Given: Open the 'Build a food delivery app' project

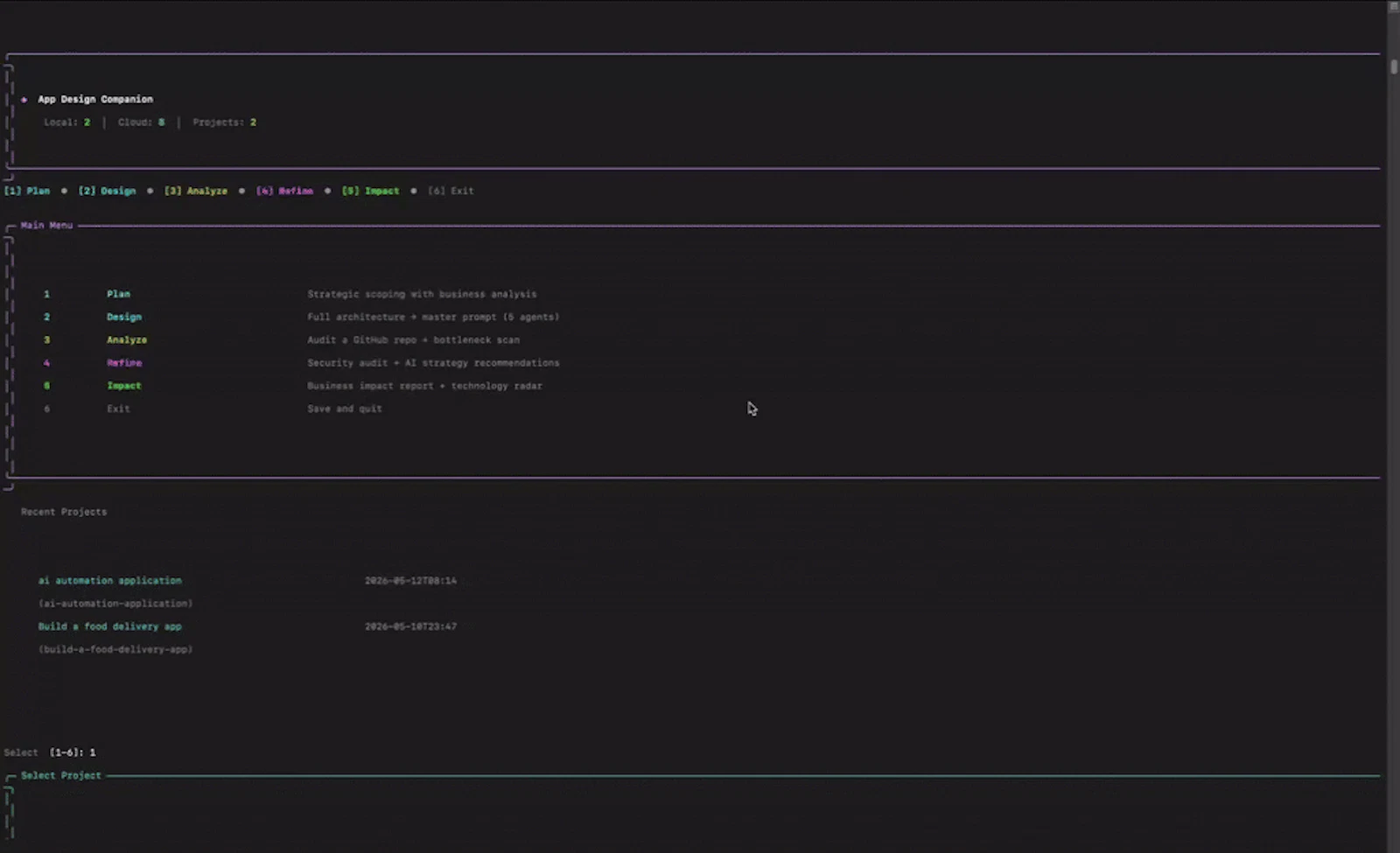Looking at the screenshot, I should tap(110, 626).
